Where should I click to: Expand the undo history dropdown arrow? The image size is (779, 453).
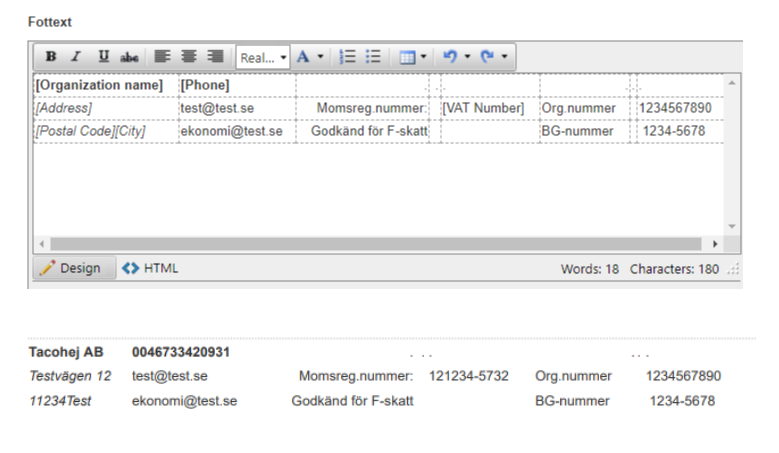point(467,57)
